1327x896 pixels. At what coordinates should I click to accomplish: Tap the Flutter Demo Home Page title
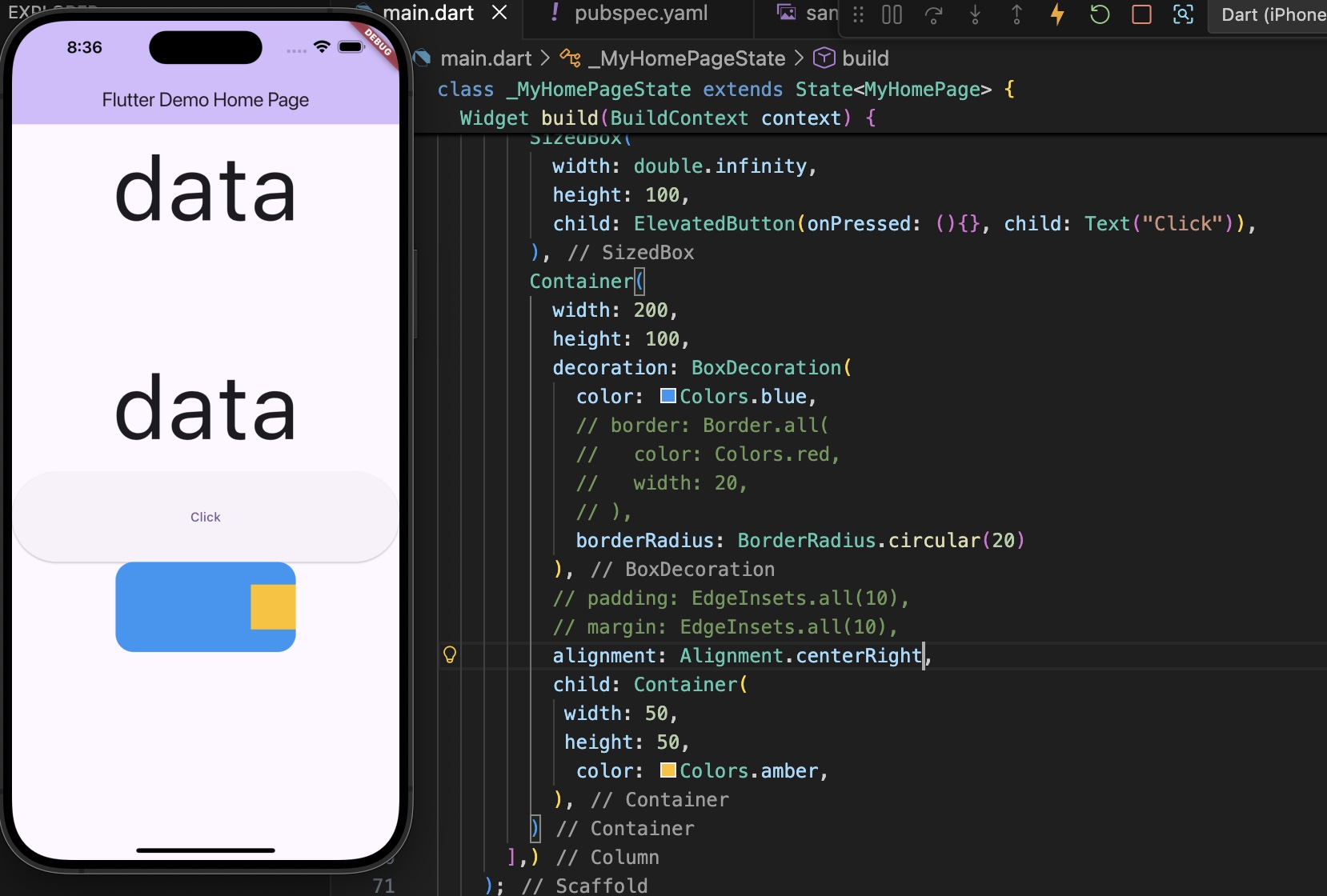point(206,100)
